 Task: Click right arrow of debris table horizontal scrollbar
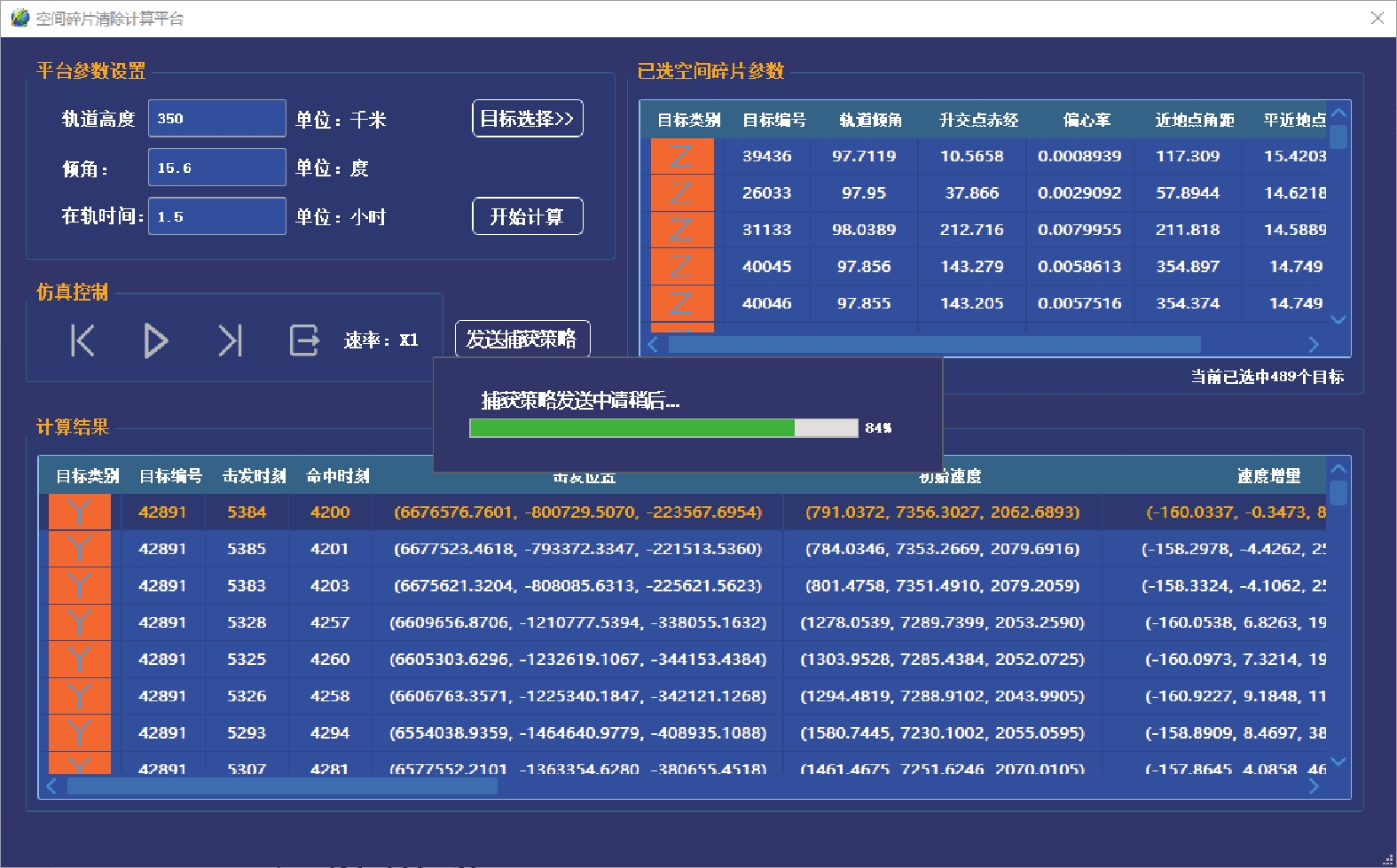point(1314,344)
